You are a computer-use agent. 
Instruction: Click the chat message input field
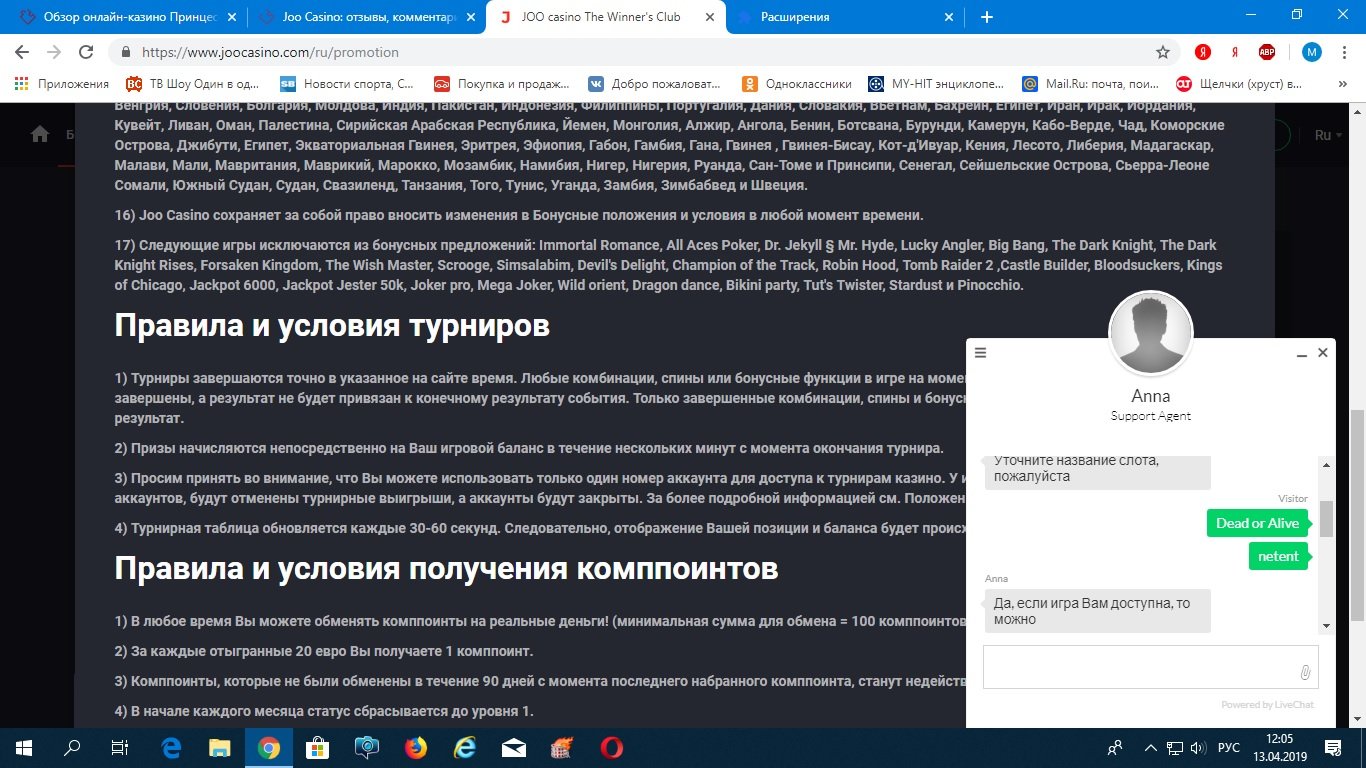point(1138,667)
